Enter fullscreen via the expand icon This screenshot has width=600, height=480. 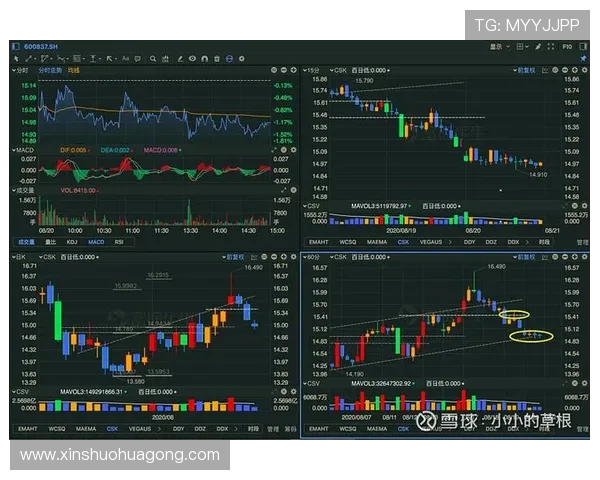tap(551, 47)
